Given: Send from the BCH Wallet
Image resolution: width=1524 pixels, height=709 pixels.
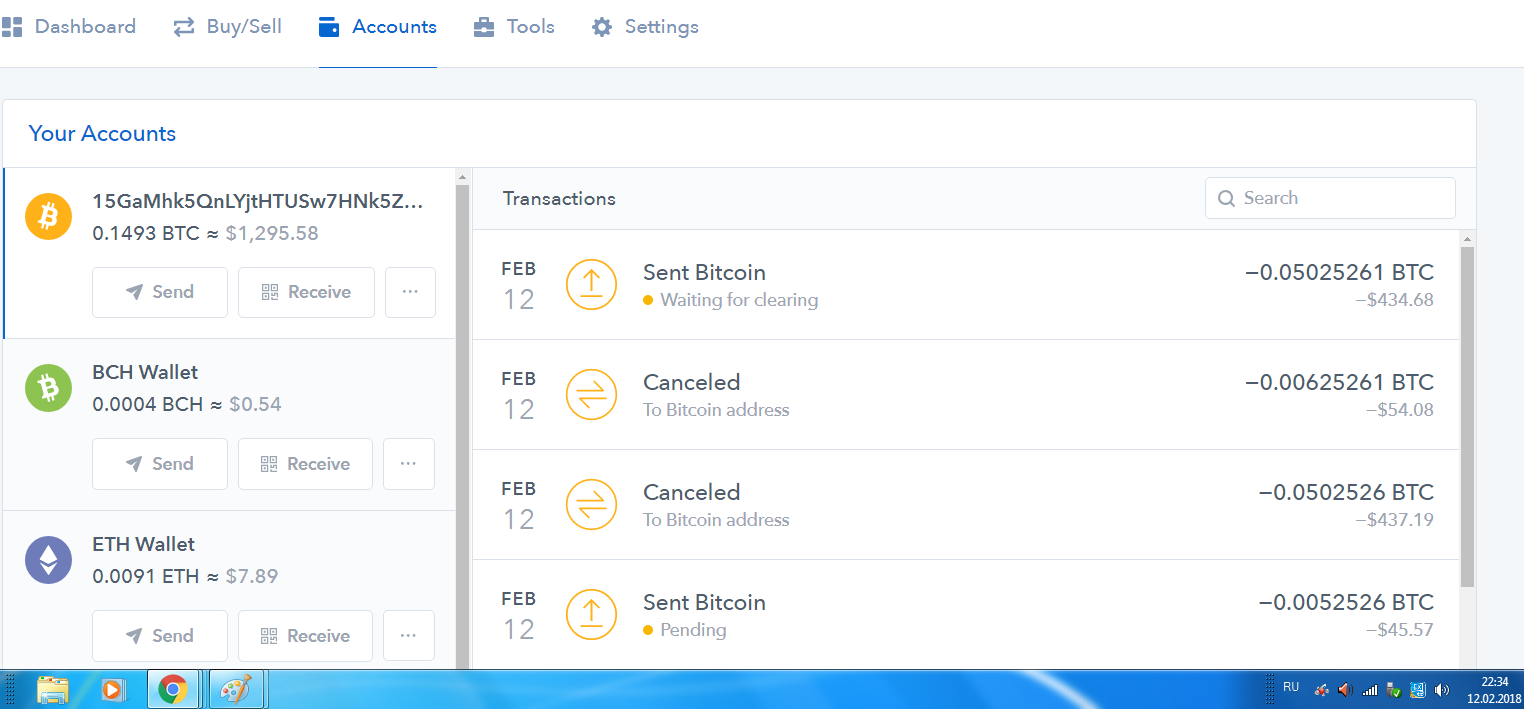Looking at the screenshot, I should [x=160, y=464].
